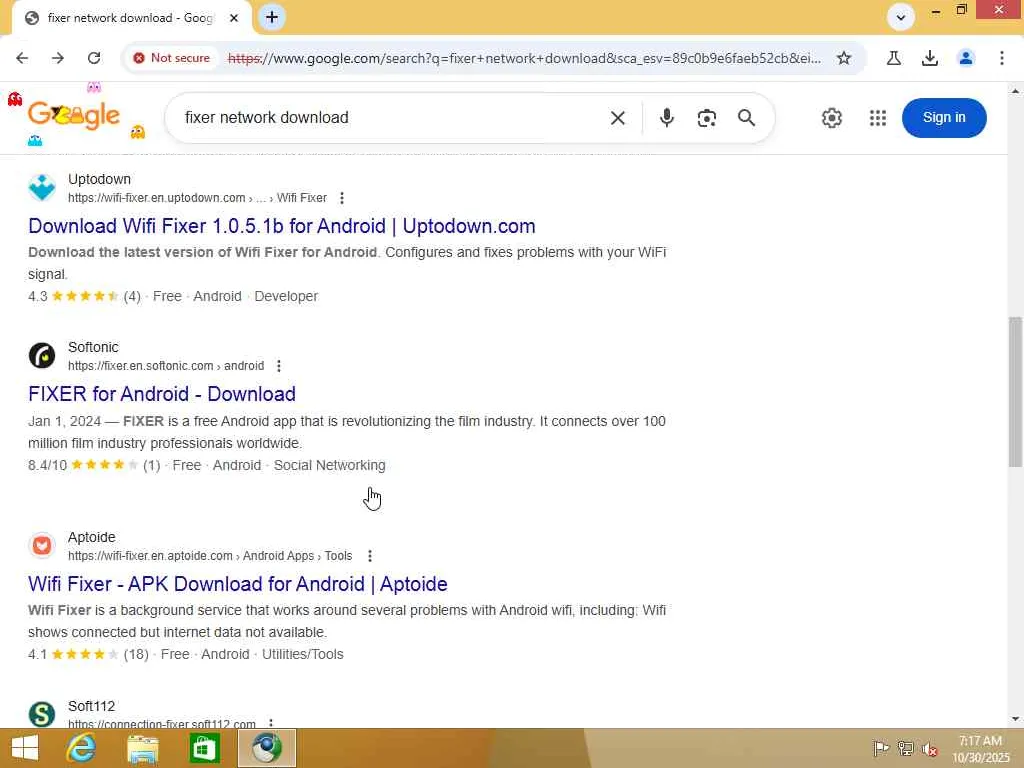Show Not secure site information

point(172,58)
